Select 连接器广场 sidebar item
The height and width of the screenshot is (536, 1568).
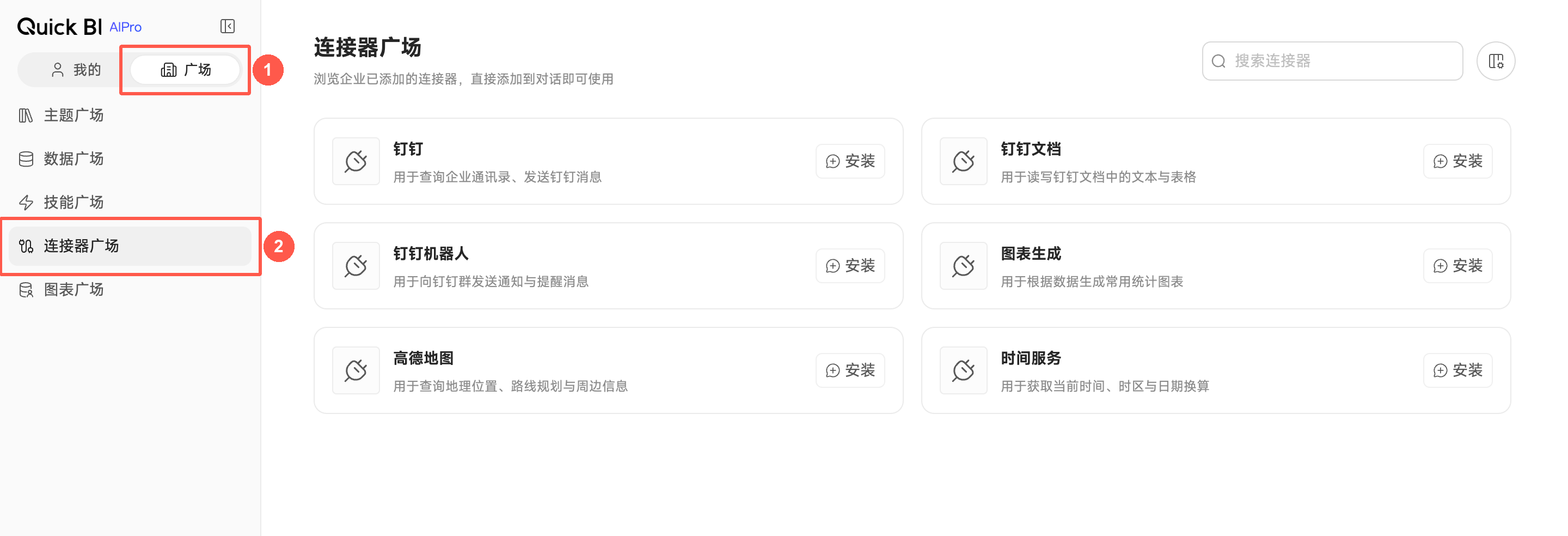click(130, 246)
